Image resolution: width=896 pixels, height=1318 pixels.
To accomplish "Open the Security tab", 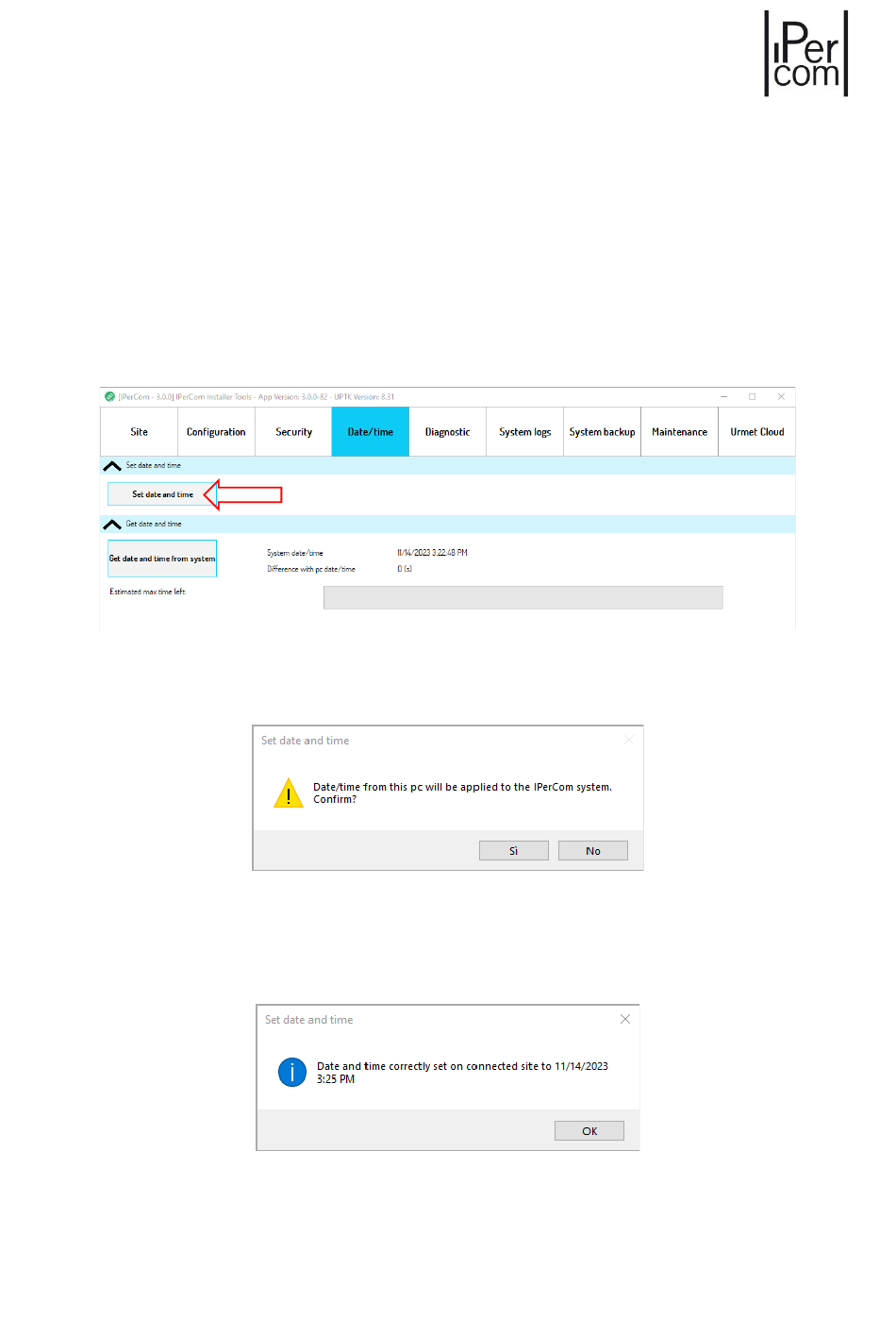I will tap(293, 432).
